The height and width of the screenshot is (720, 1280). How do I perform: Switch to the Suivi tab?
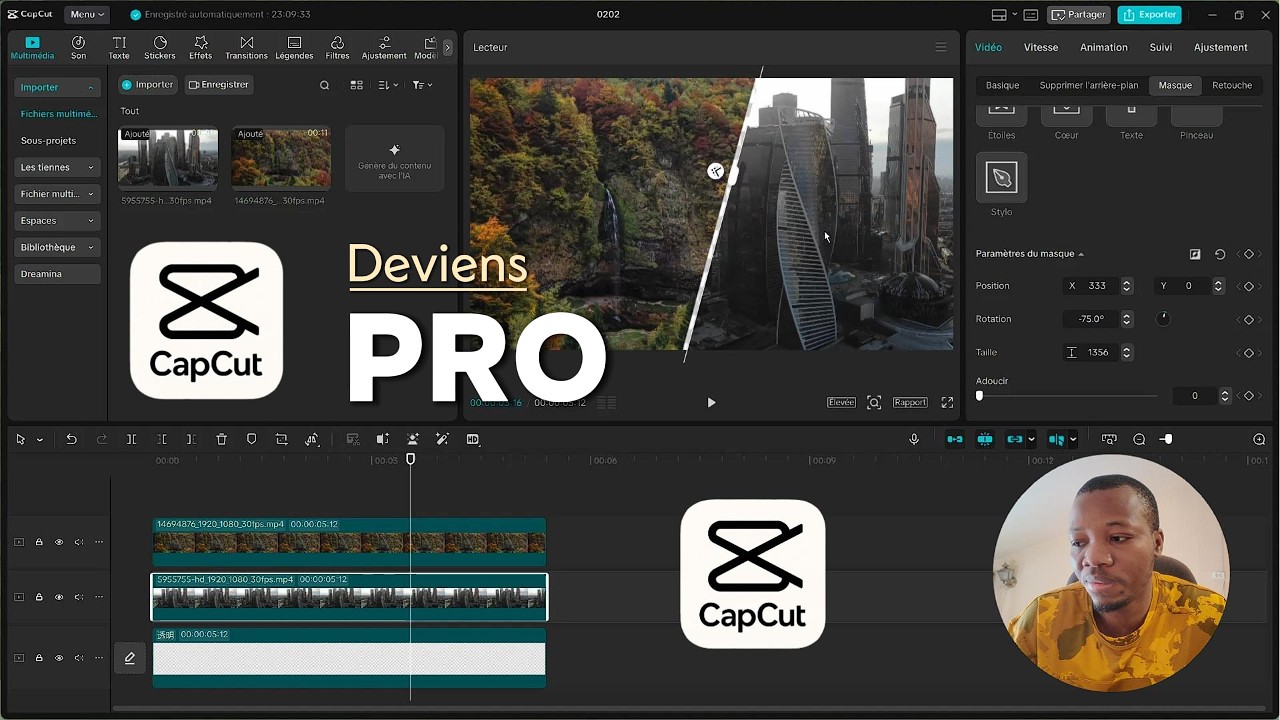(1160, 47)
